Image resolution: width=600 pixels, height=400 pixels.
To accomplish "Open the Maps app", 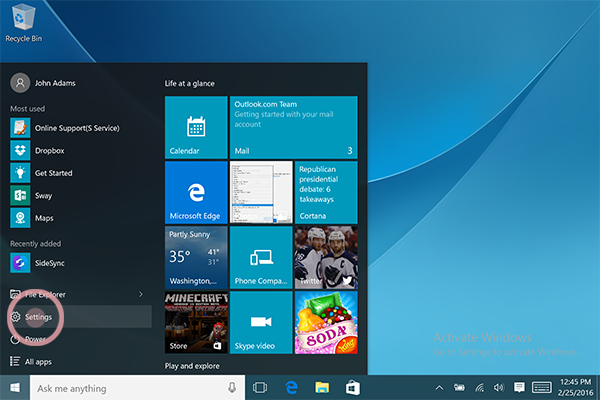I will coord(80,218).
